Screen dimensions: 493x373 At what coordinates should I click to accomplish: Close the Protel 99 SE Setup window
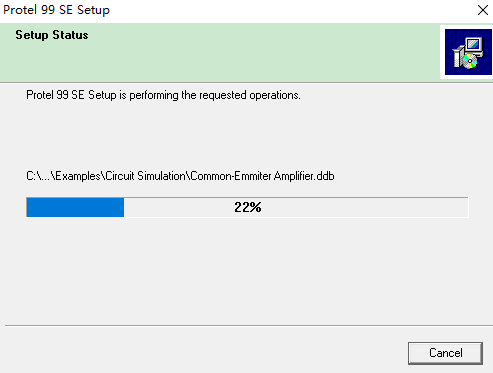tap(482, 10)
